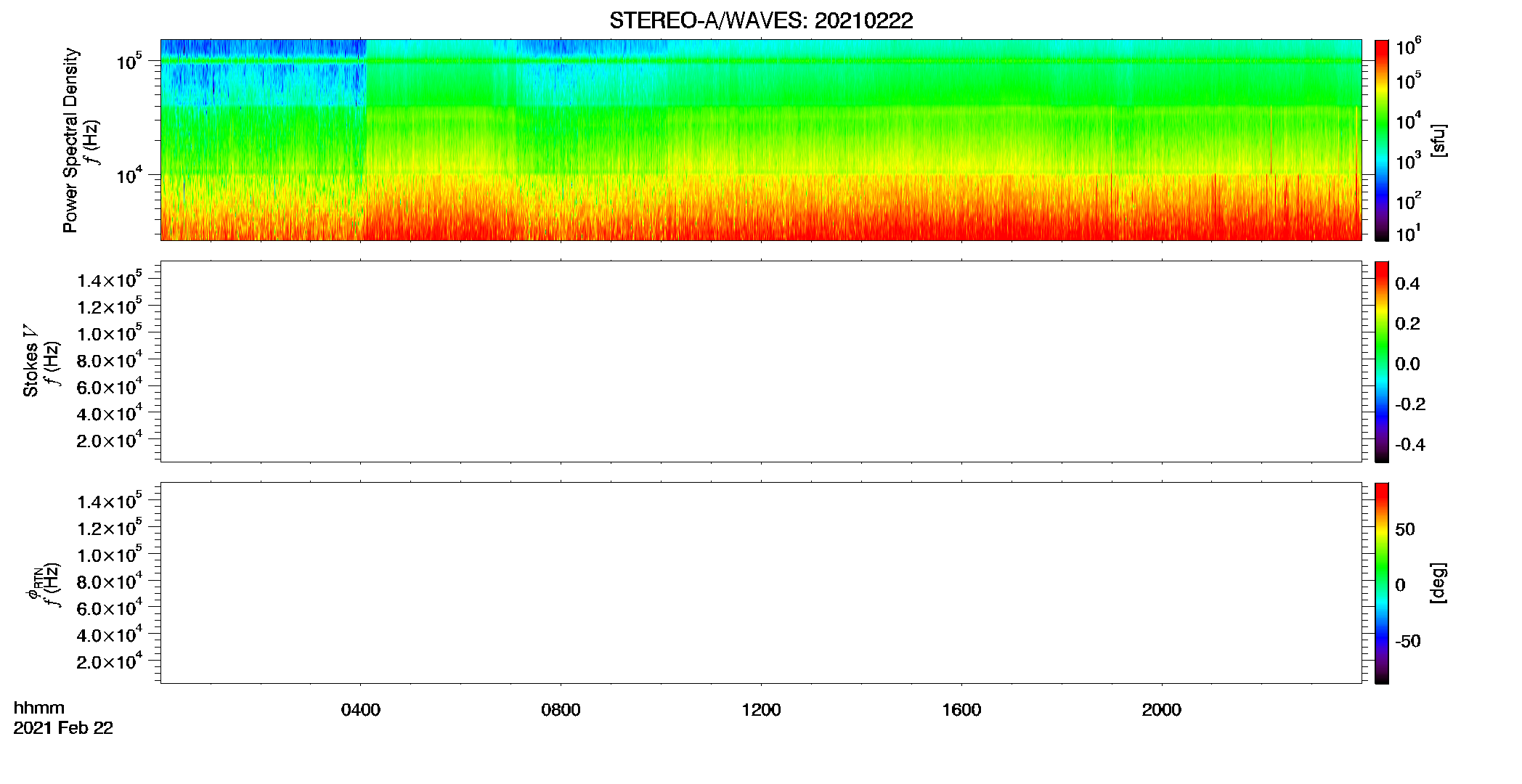
Task: Click the 10^6 tick on sfu colorbar
Action: click(1408, 47)
